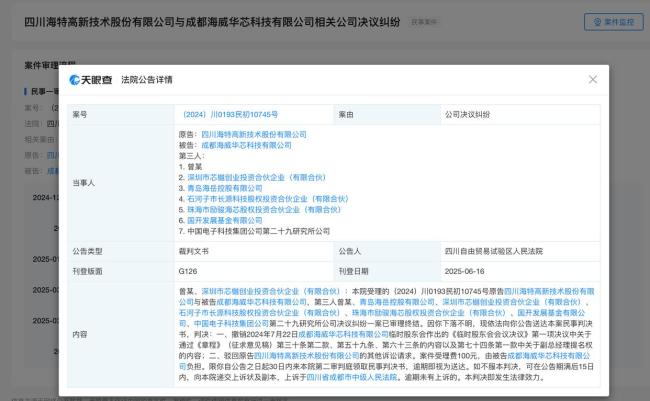The image size is (650, 401).
Task: Click the 法院公告详情 dialog title
Action: point(147,80)
